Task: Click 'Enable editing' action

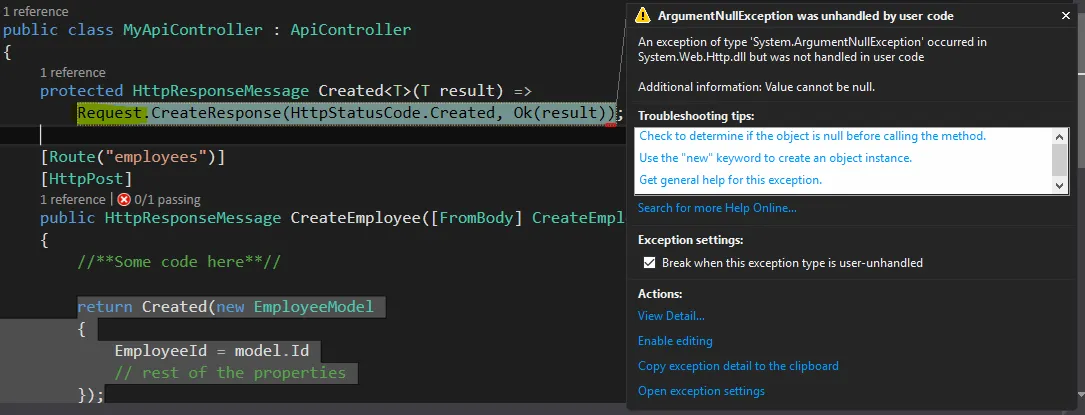Action: [675, 341]
